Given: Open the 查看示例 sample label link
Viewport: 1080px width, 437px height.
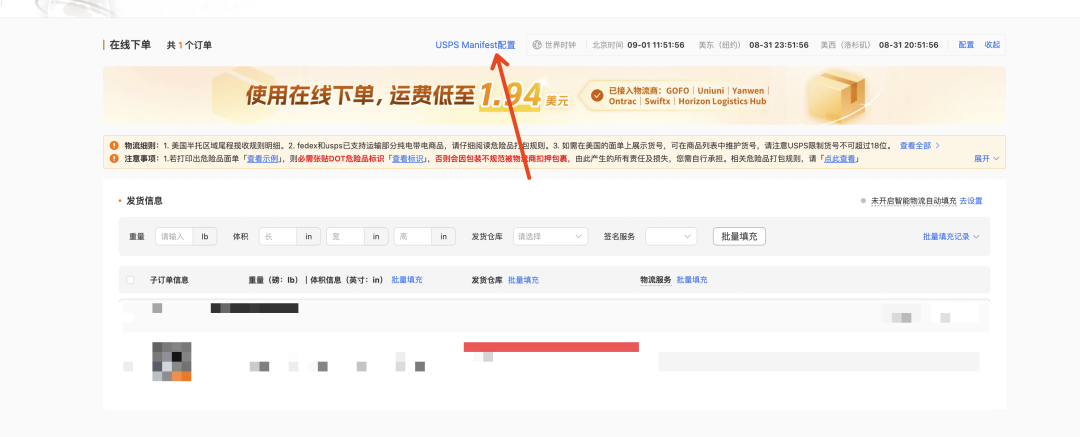Looking at the screenshot, I should pyautogui.click(x=263, y=159).
